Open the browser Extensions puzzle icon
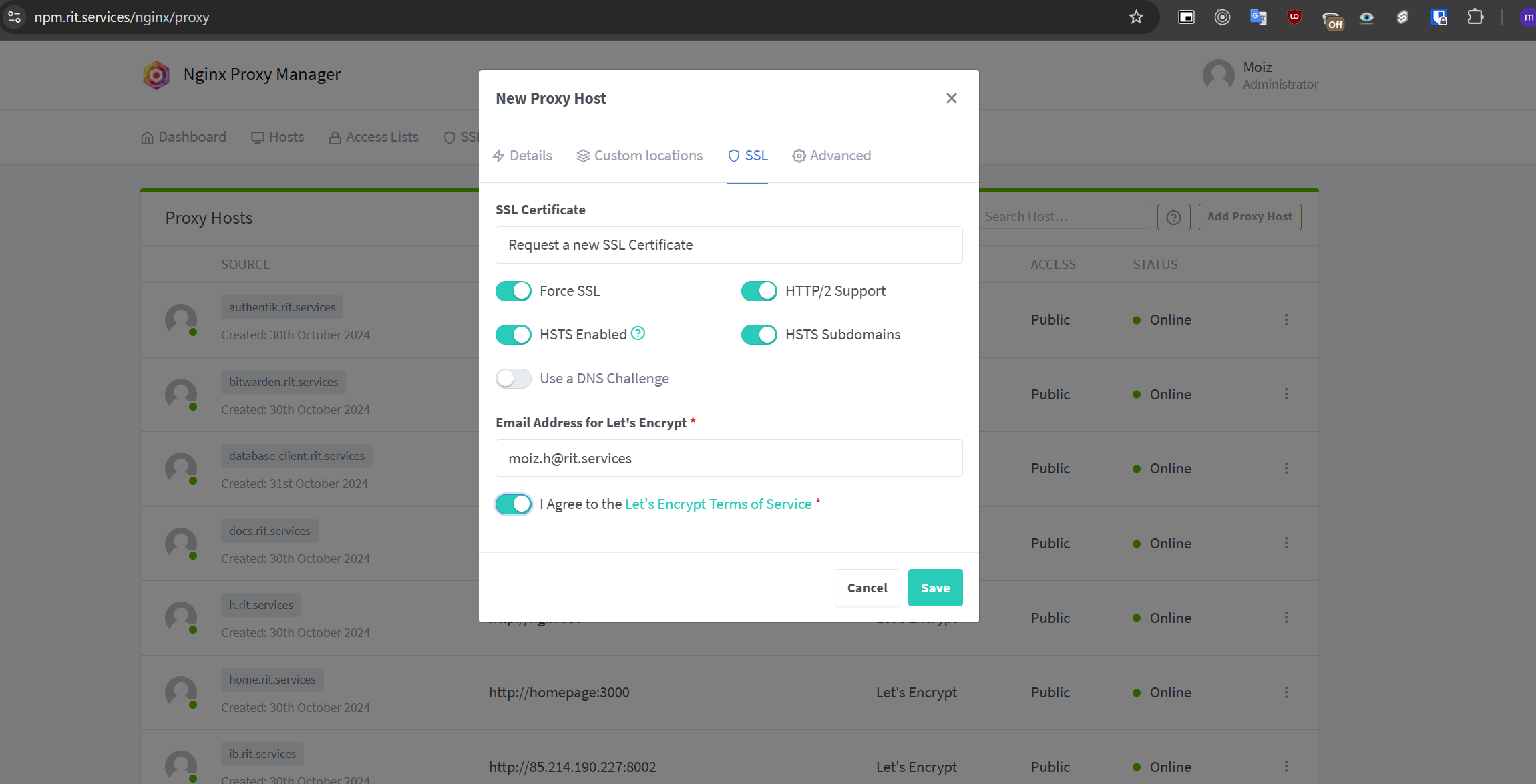Image resolution: width=1536 pixels, height=784 pixels. coord(1475,17)
